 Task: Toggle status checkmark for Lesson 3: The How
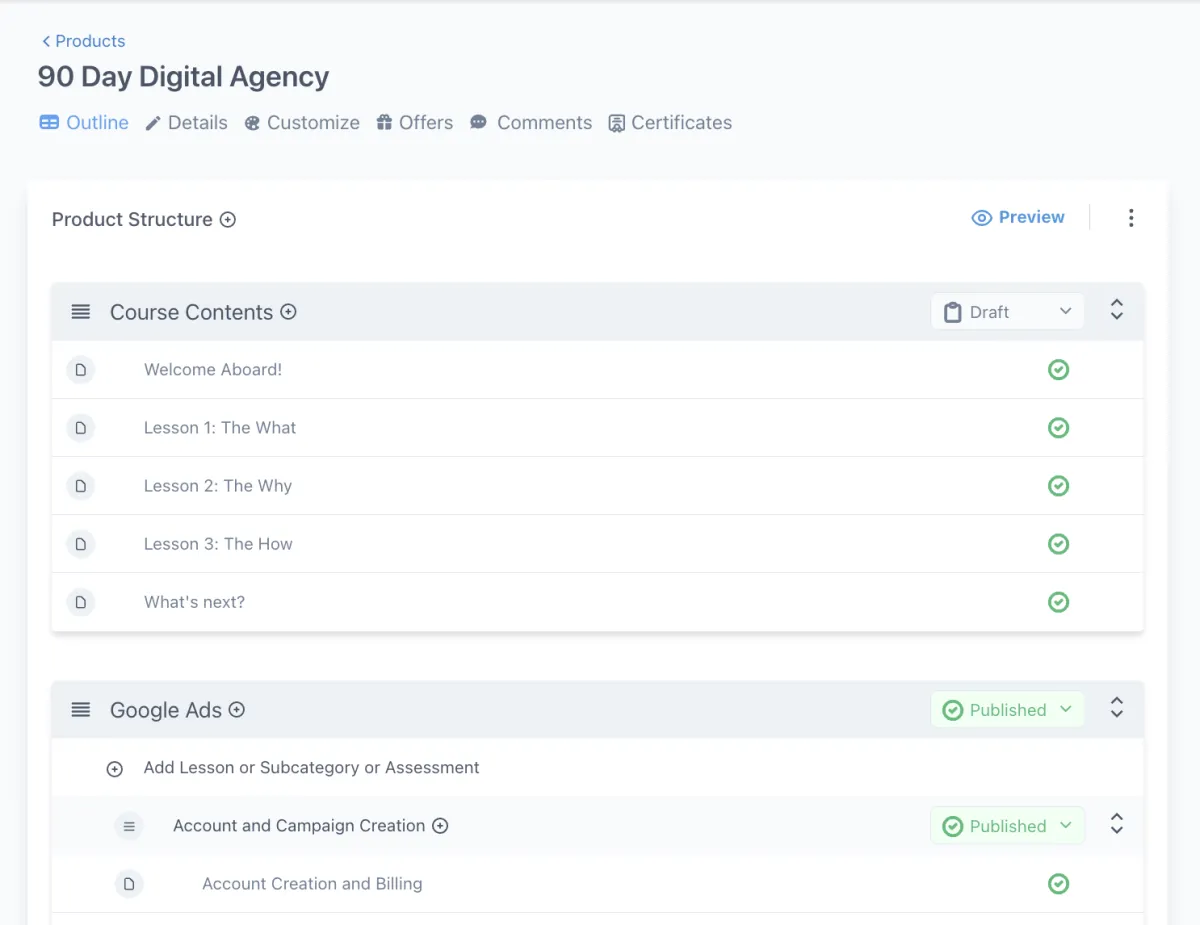coord(1058,544)
